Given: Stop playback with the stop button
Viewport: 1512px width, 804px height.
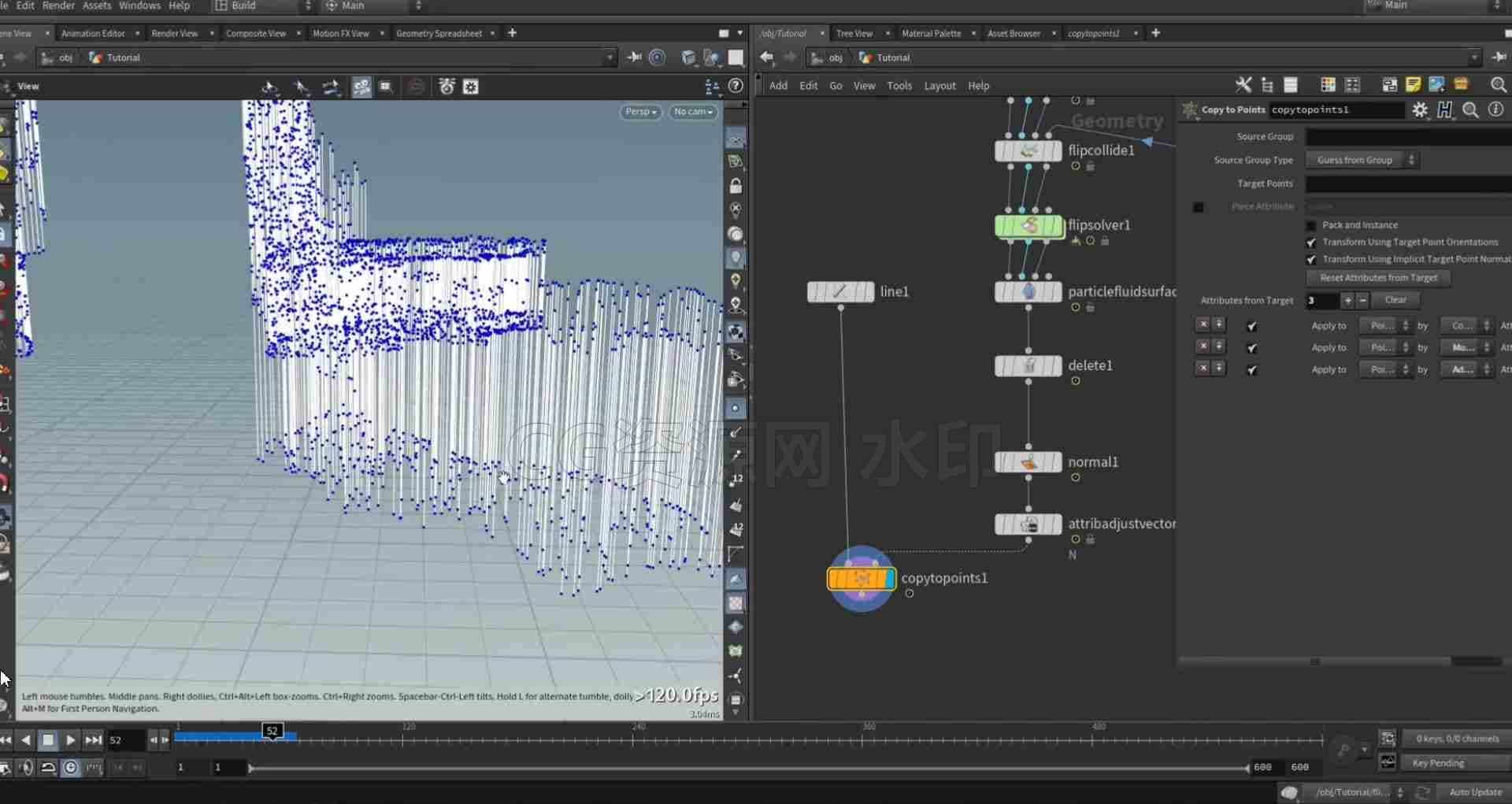Looking at the screenshot, I should pyautogui.click(x=48, y=740).
